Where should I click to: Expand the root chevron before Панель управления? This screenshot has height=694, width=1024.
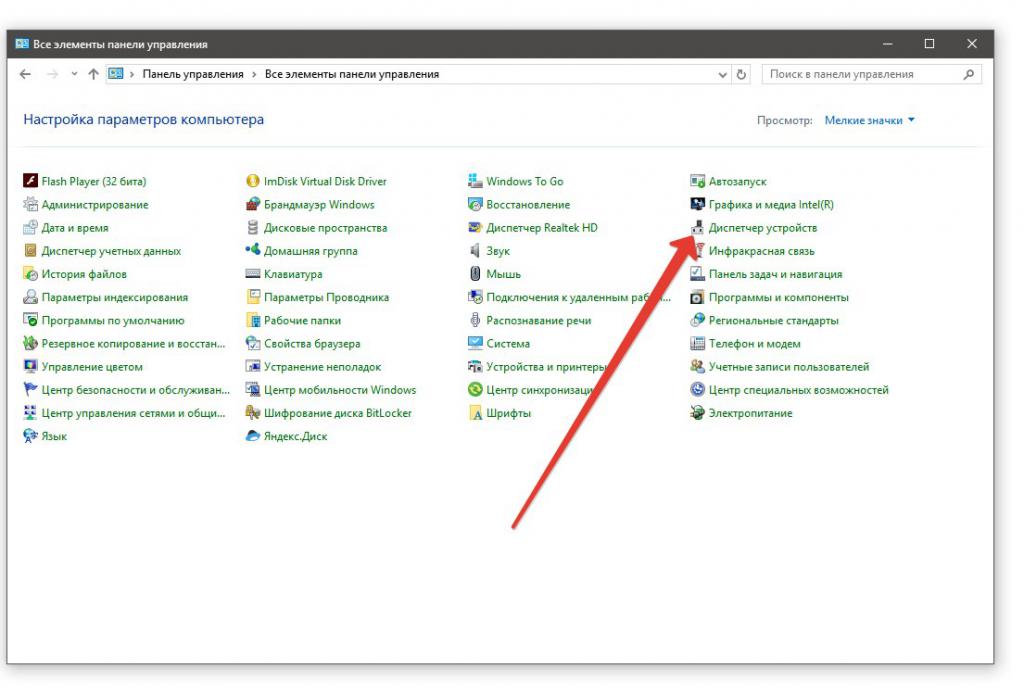(x=132, y=74)
